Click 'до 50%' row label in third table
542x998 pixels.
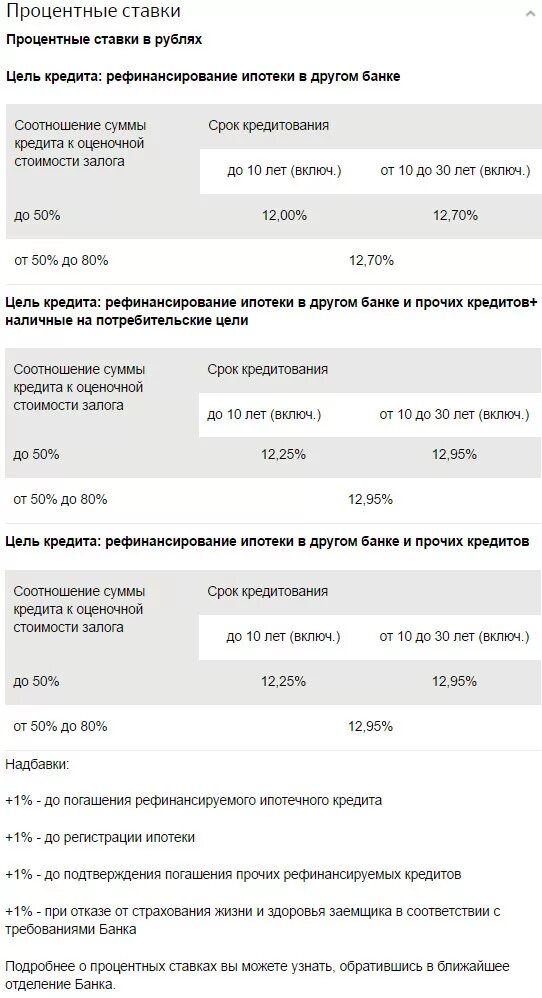36,682
